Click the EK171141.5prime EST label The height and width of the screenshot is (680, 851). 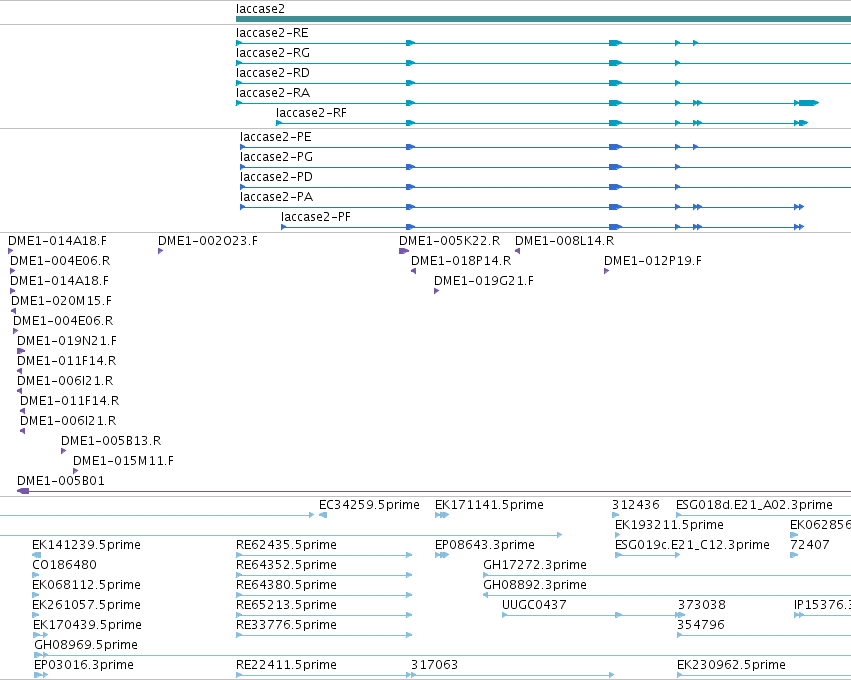[489, 505]
